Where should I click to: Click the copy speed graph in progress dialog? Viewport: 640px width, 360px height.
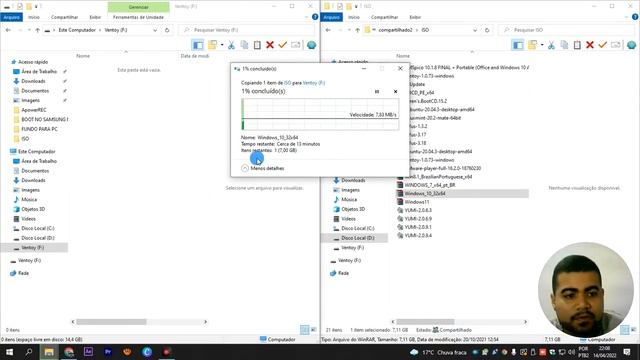tap(320, 114)
